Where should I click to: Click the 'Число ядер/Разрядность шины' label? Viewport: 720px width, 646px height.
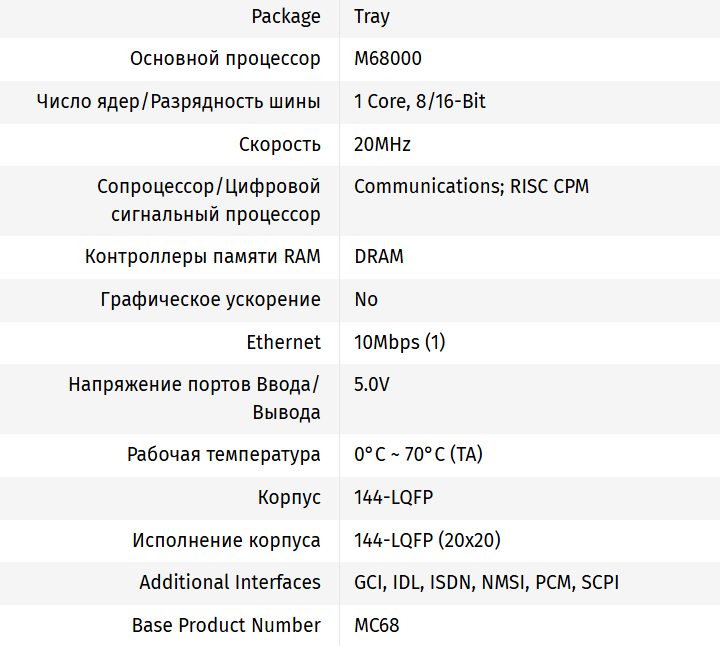click(x=178, y=102)
